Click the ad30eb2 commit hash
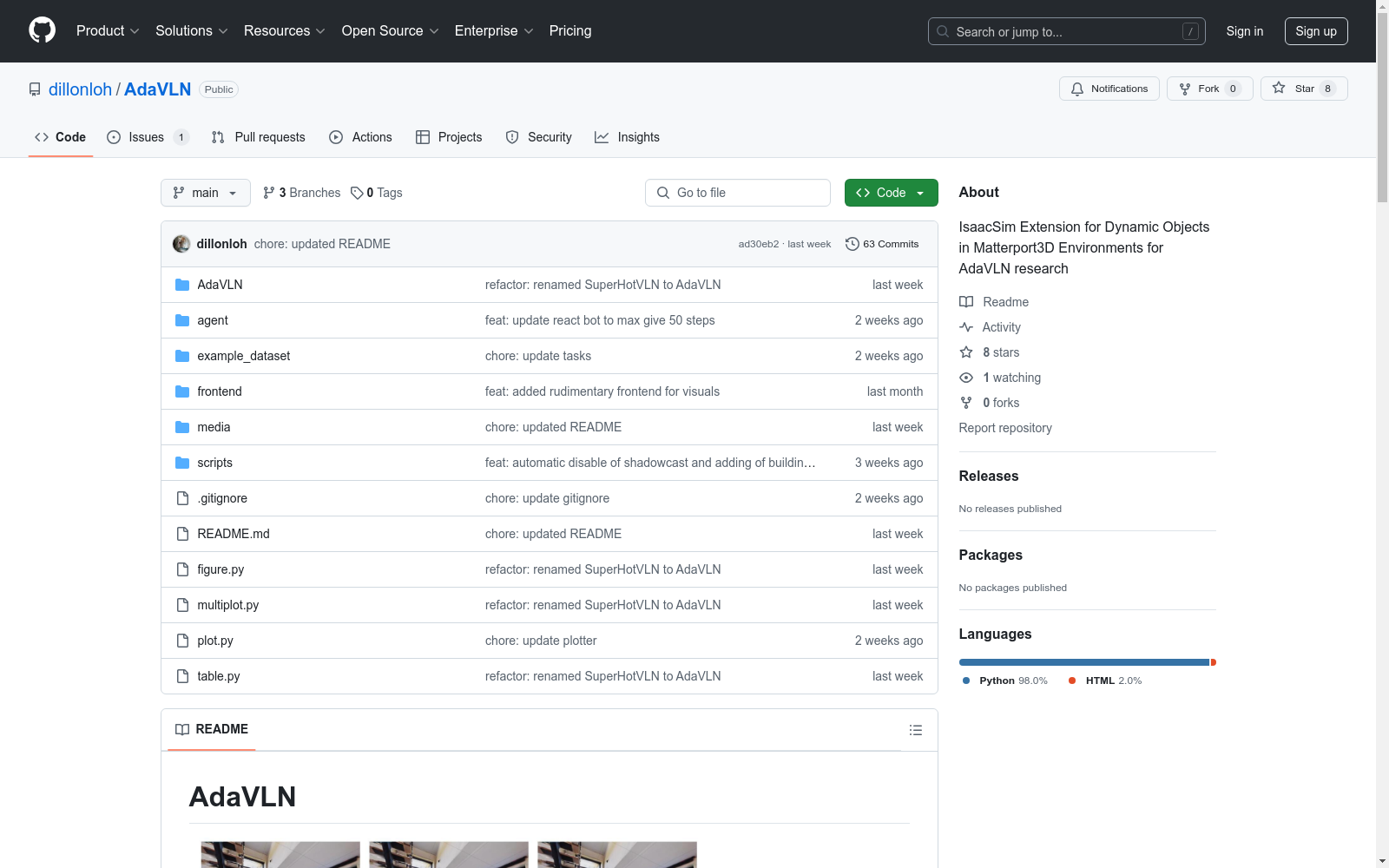Screen dimensions: 1389x868 (x=758, y=244)
